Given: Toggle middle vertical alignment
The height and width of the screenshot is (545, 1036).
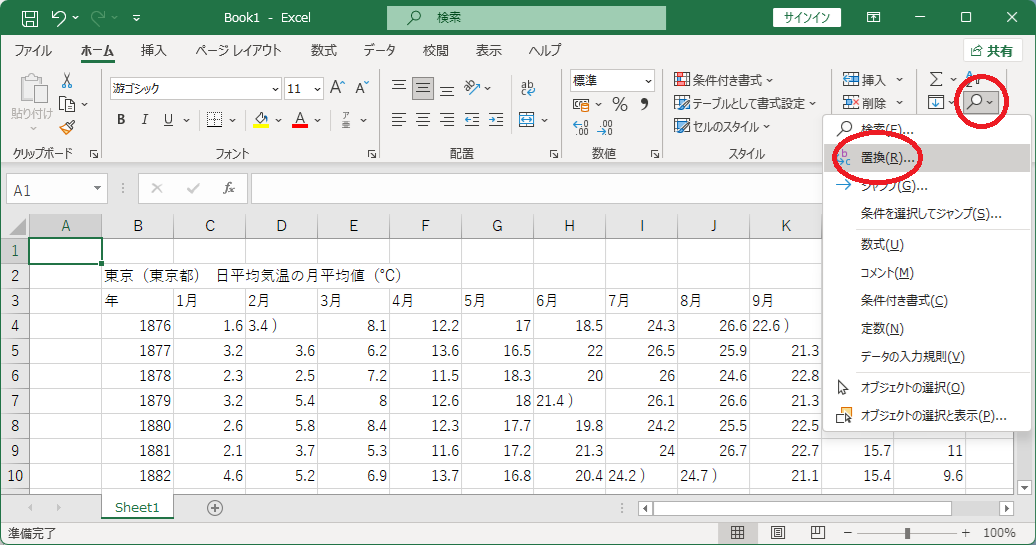Looking at the screenshot, I should (x=423, y=87).
